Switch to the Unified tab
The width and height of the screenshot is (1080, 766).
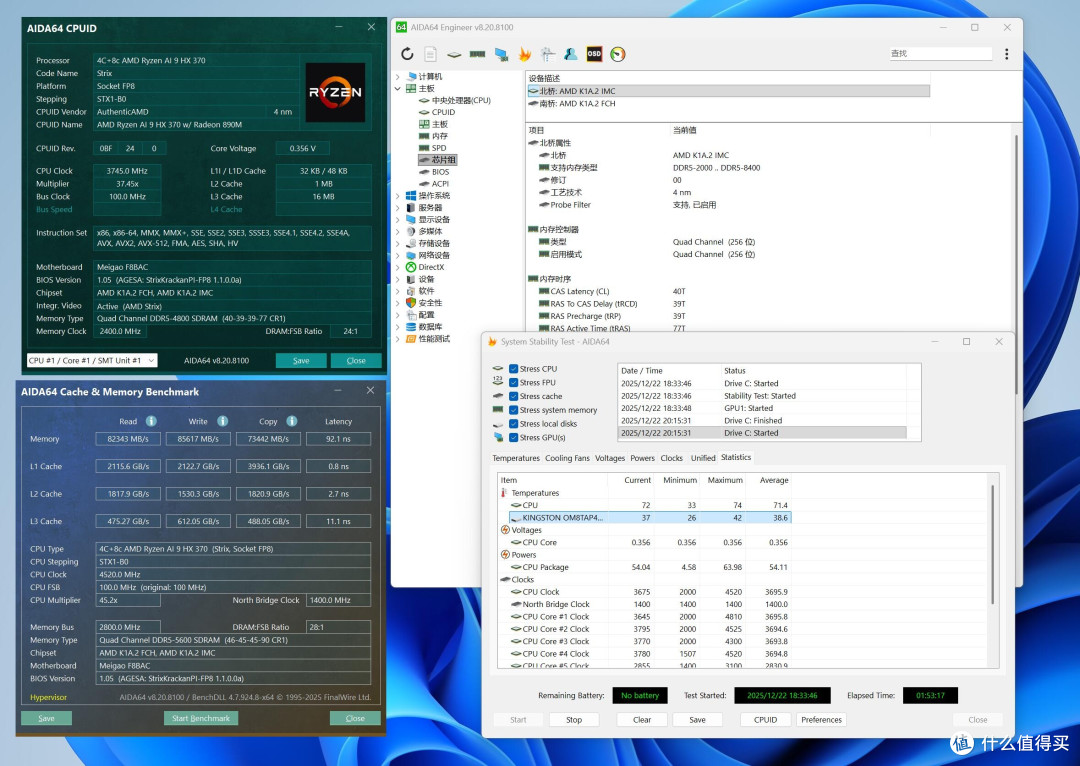(703, 458)
